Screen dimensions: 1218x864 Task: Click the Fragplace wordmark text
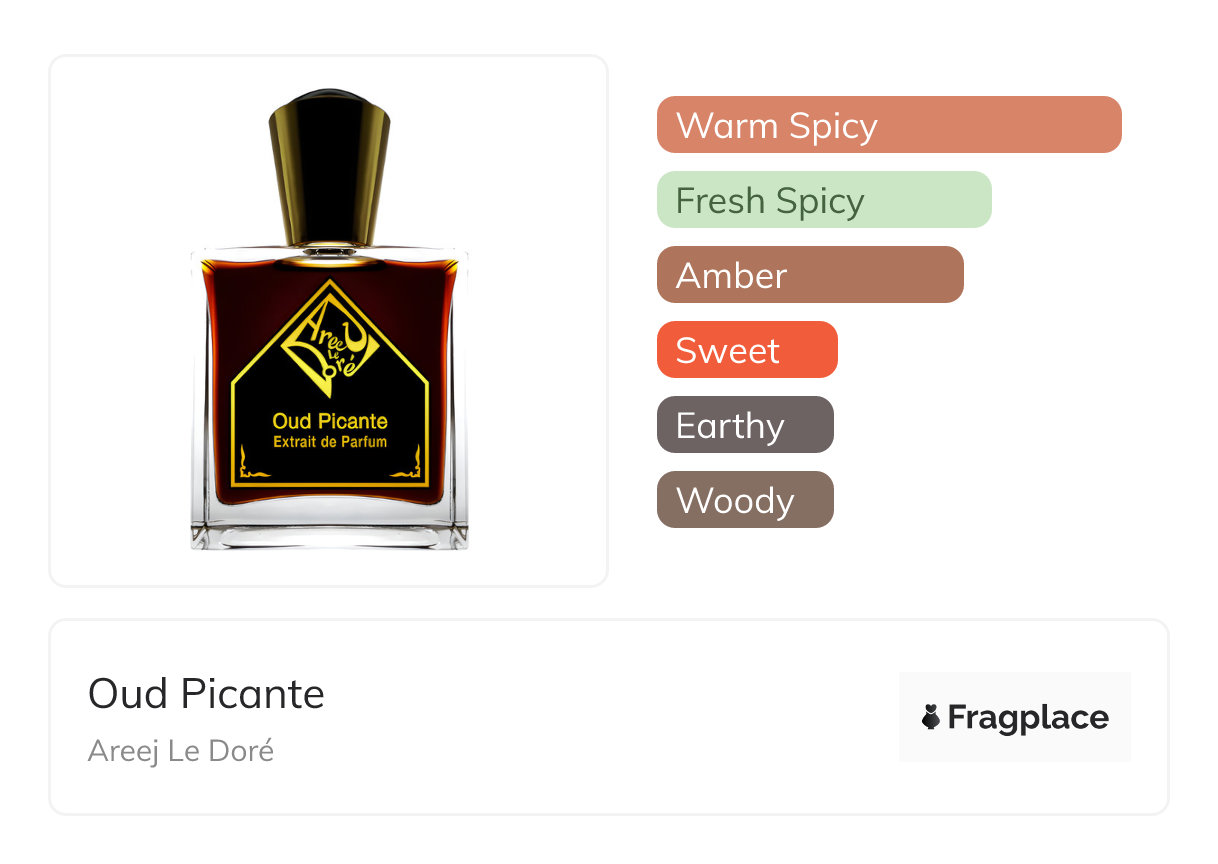point(1028,717)
